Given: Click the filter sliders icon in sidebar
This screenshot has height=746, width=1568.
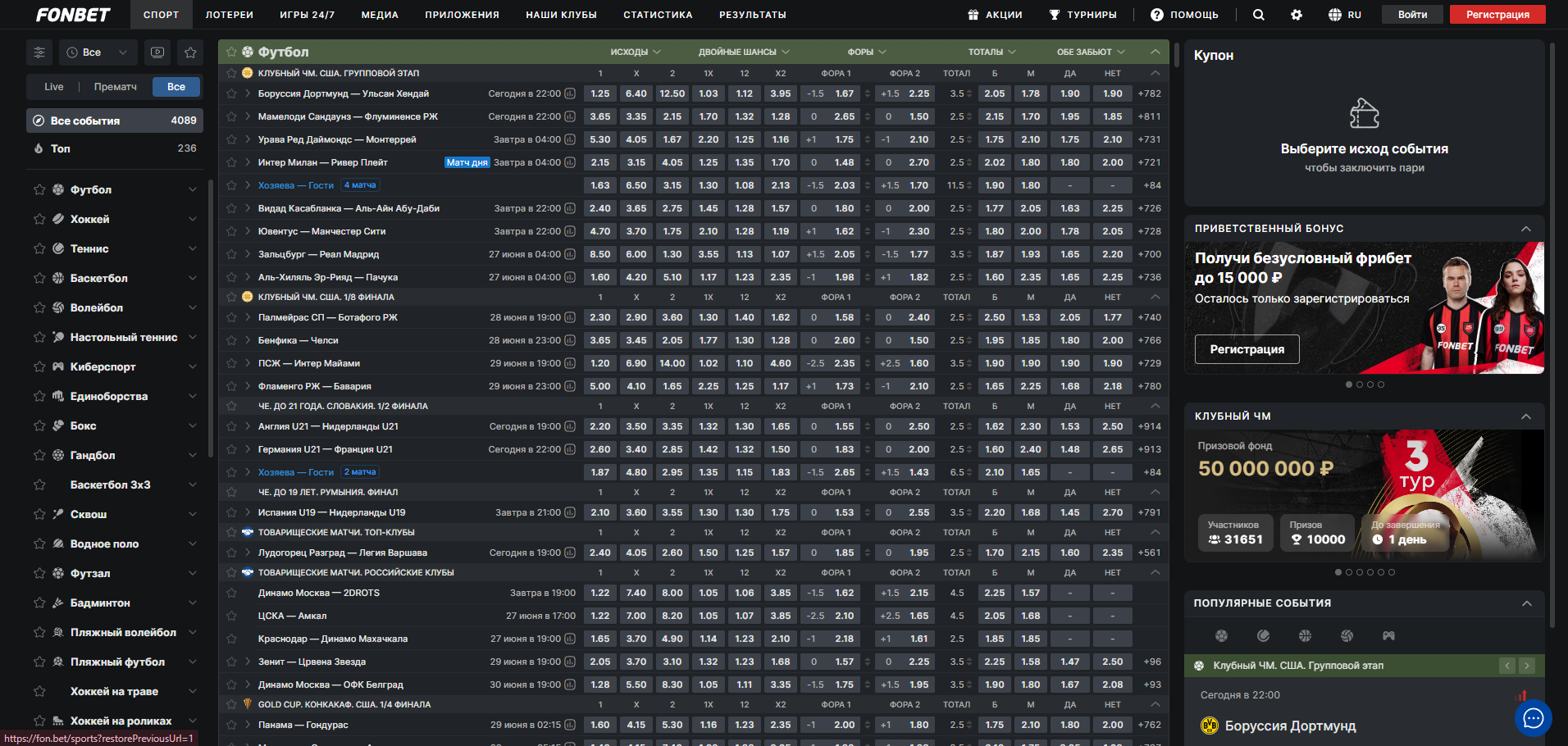Looking at the screenshot, I should point(39,52).
